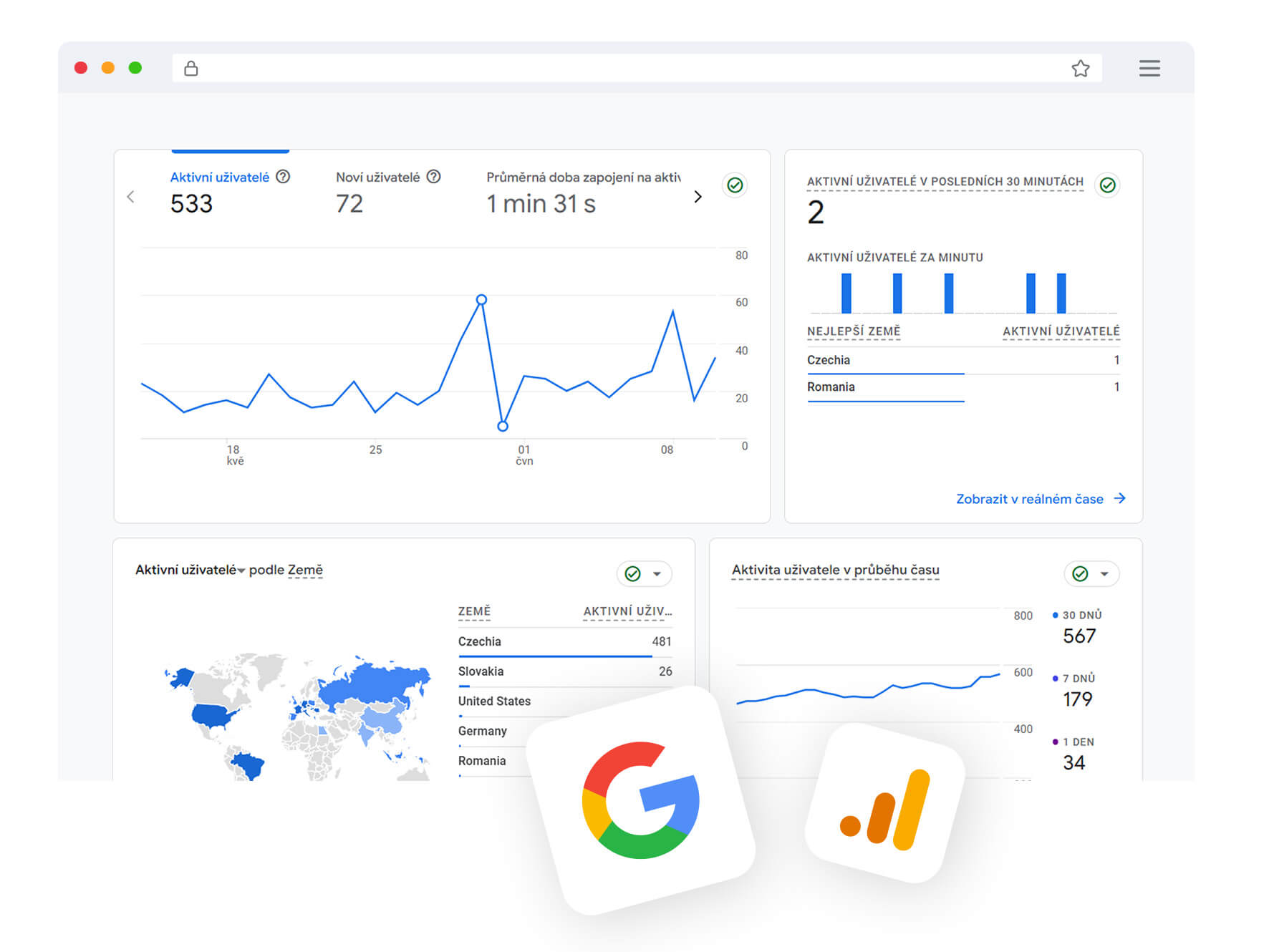
Task: Click United States on the world map
Action: (213, 714)
